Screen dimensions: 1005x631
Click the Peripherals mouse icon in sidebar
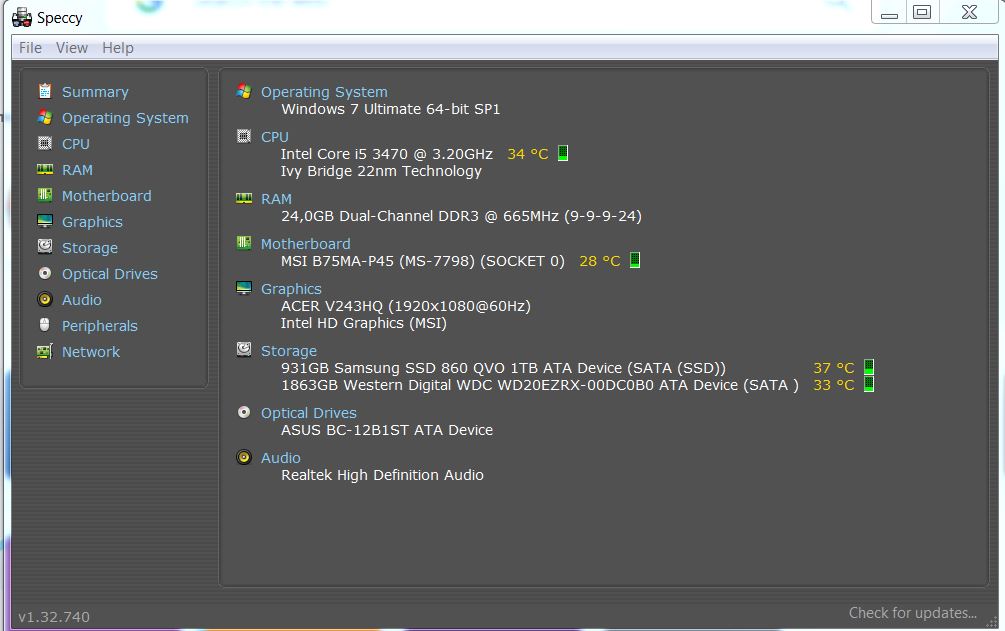pos(45,325)
